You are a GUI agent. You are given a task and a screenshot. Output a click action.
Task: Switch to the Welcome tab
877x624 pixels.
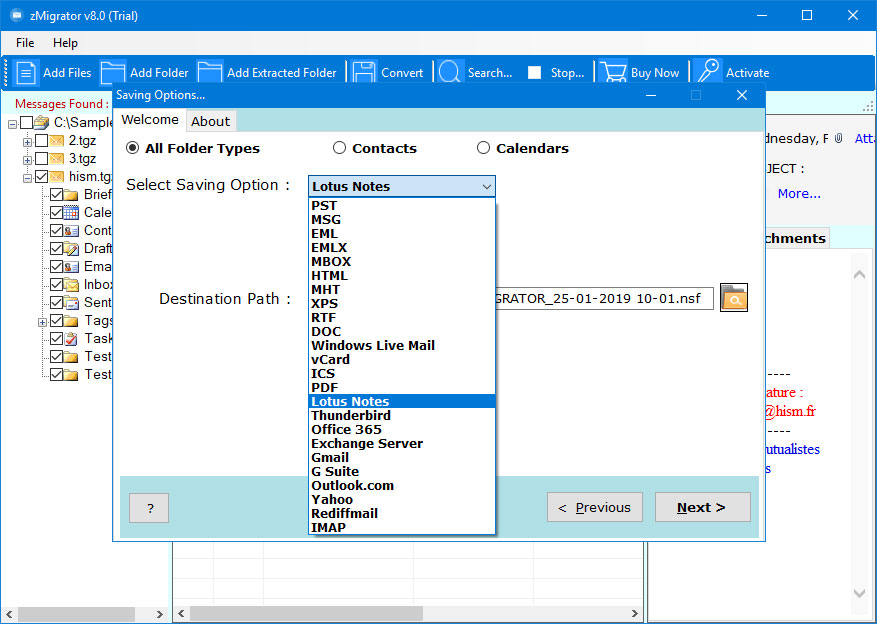tap(150, 120)
